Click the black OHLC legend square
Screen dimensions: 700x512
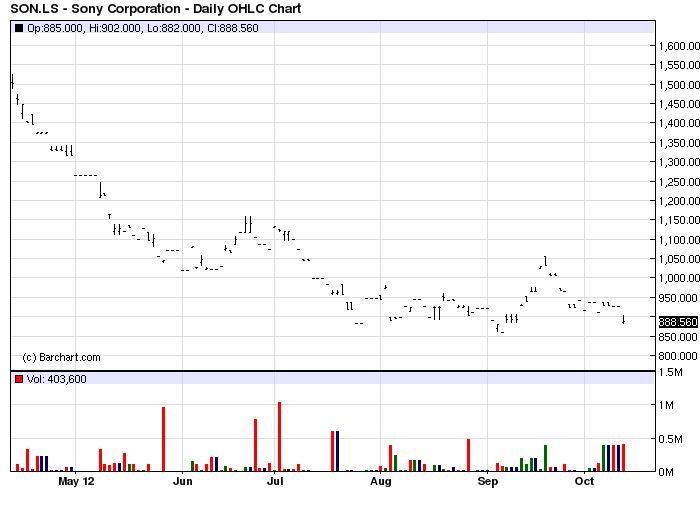19,28
